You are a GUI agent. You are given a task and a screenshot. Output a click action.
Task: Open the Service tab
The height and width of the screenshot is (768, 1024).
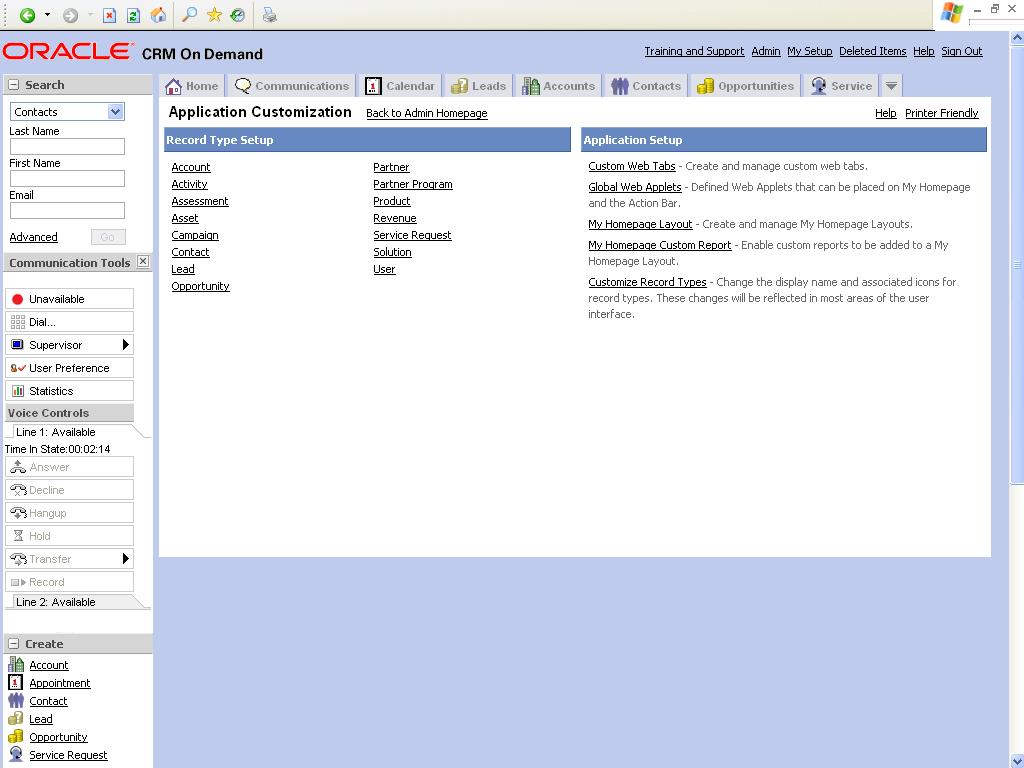(841, 86)
